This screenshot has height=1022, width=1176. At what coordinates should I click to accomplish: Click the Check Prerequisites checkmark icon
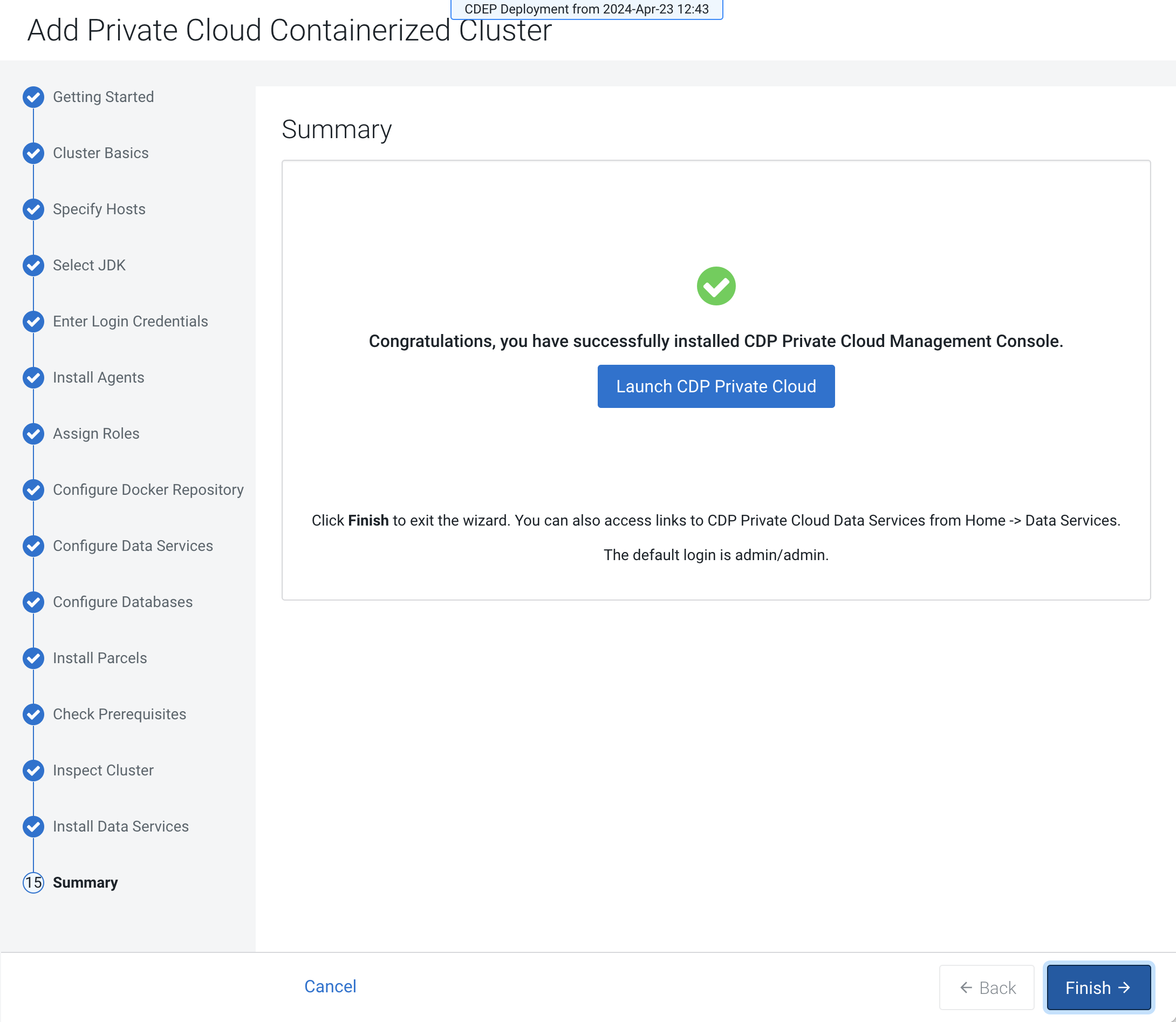coord(33,714)
